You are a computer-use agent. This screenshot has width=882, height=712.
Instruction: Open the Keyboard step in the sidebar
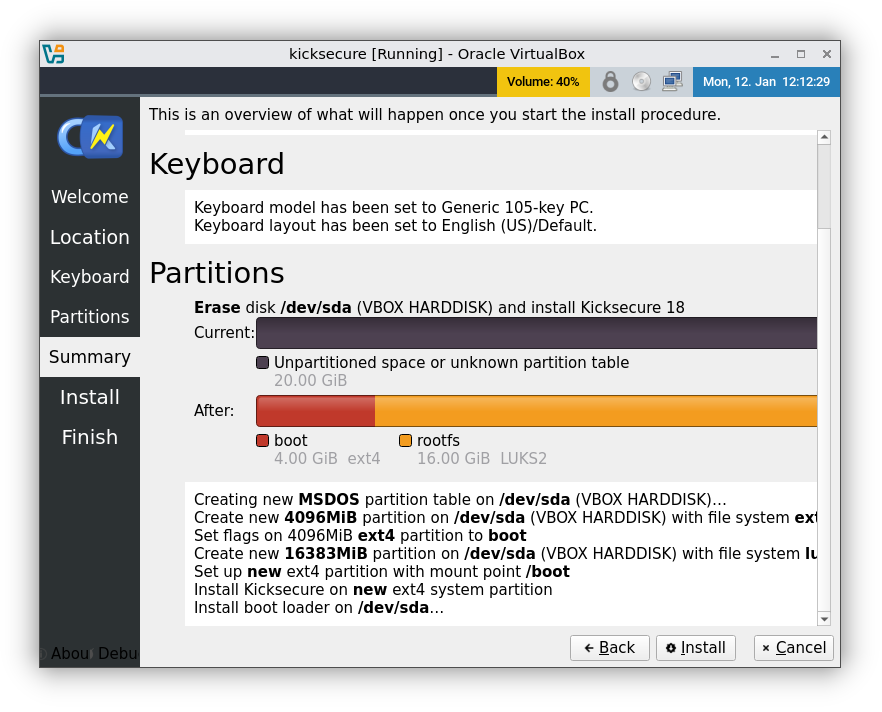(89, 277)
